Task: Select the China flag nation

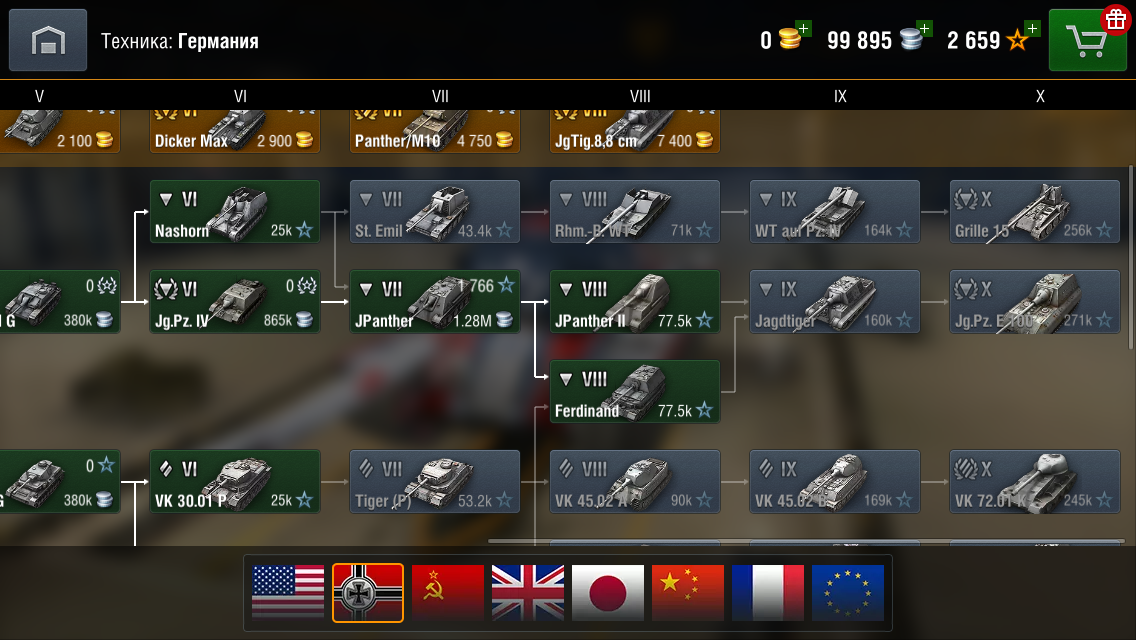Action: pos(688,592)
